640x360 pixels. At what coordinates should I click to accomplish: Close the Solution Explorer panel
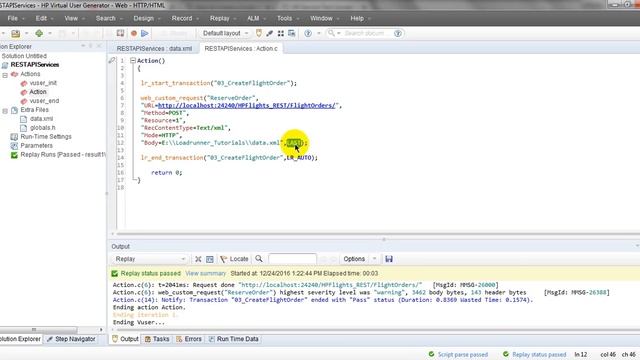(99, 46)
